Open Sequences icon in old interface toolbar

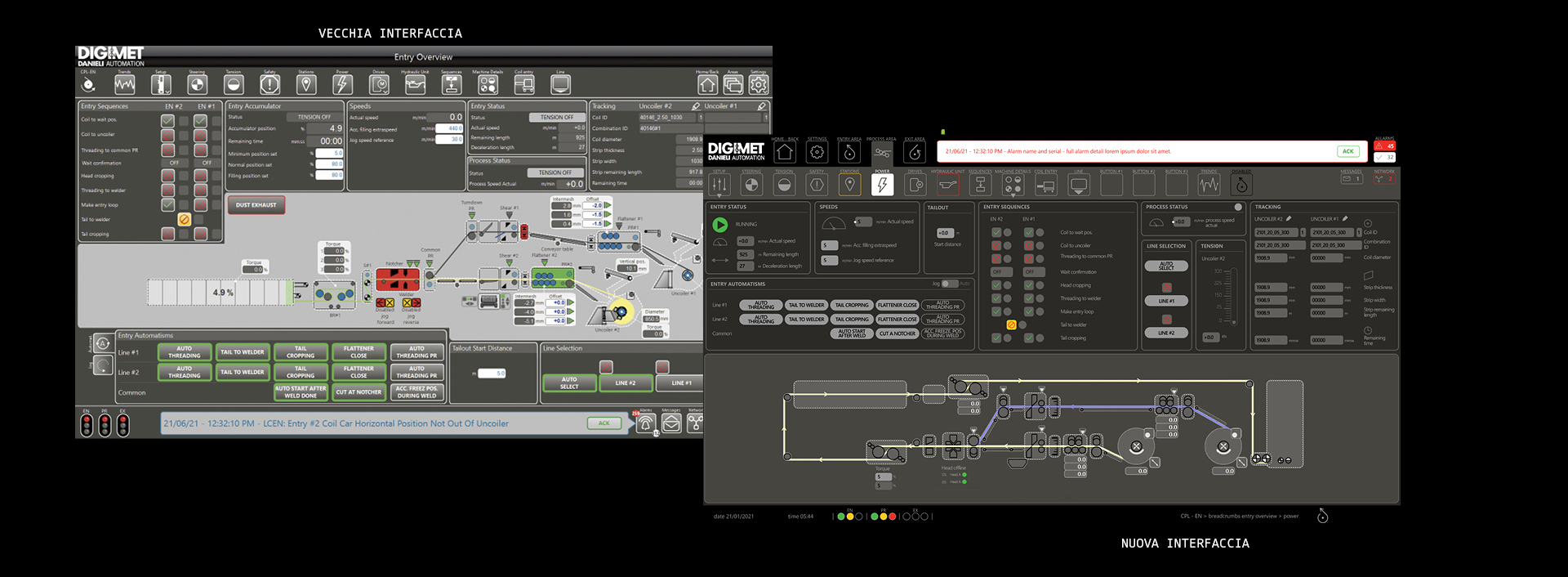452,84
